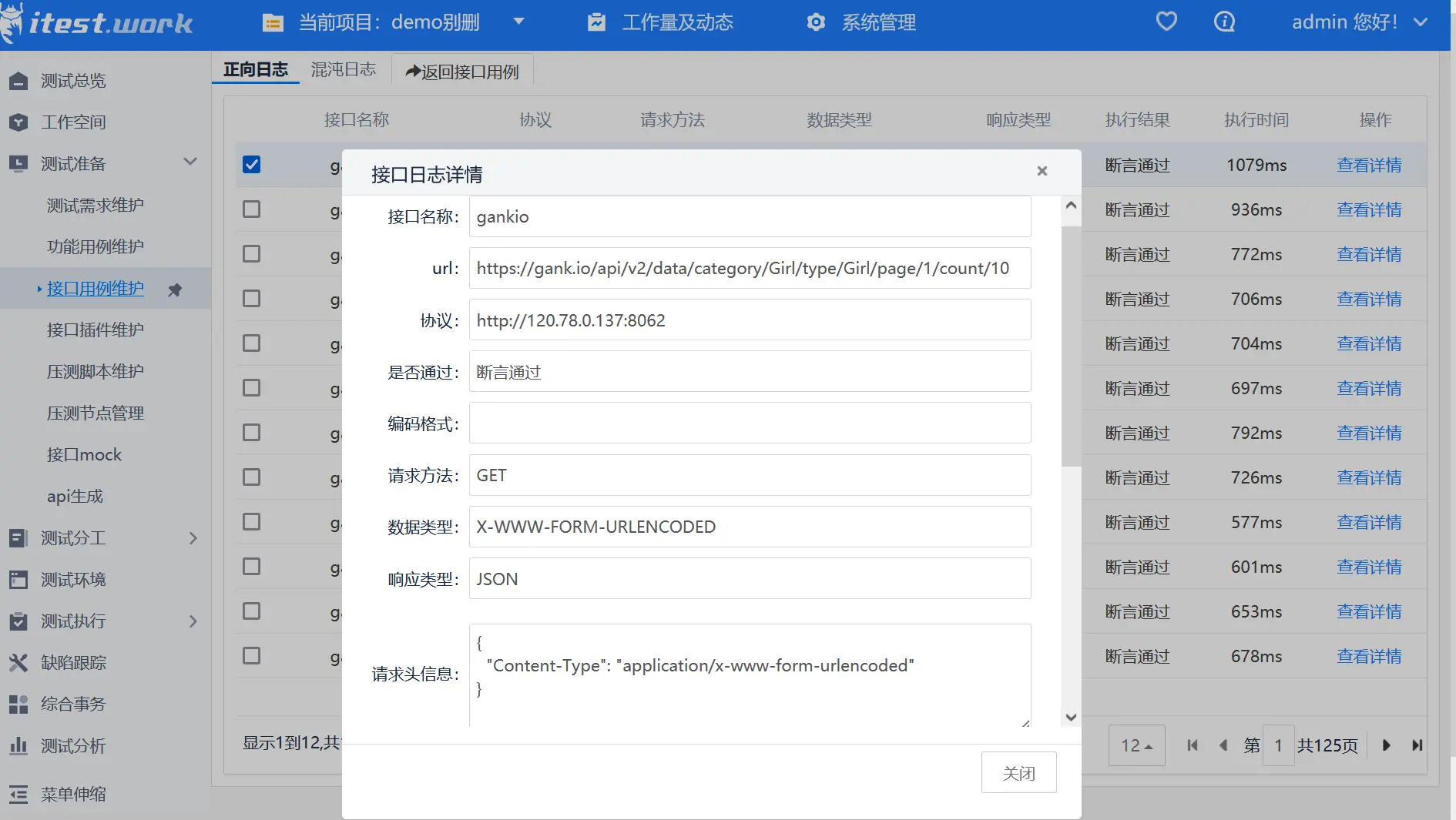Check the 577ms row checkbox

(251, 522)
